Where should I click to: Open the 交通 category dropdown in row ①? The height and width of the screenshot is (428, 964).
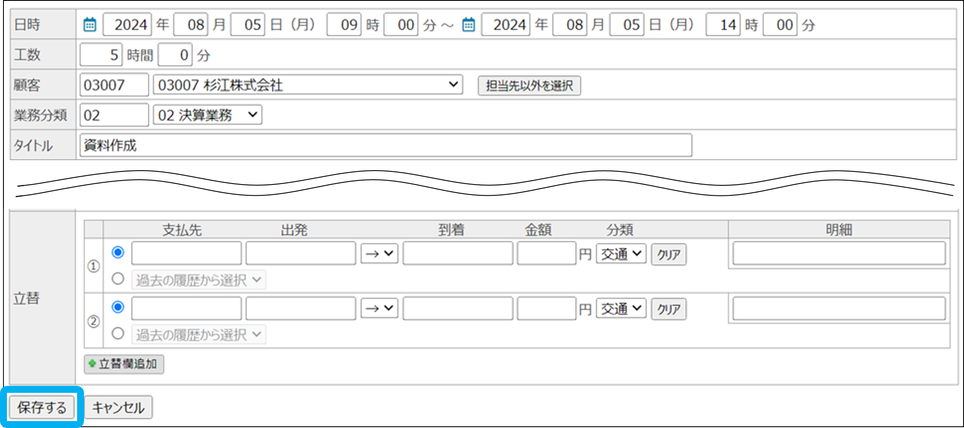click(x=621, y=254)
